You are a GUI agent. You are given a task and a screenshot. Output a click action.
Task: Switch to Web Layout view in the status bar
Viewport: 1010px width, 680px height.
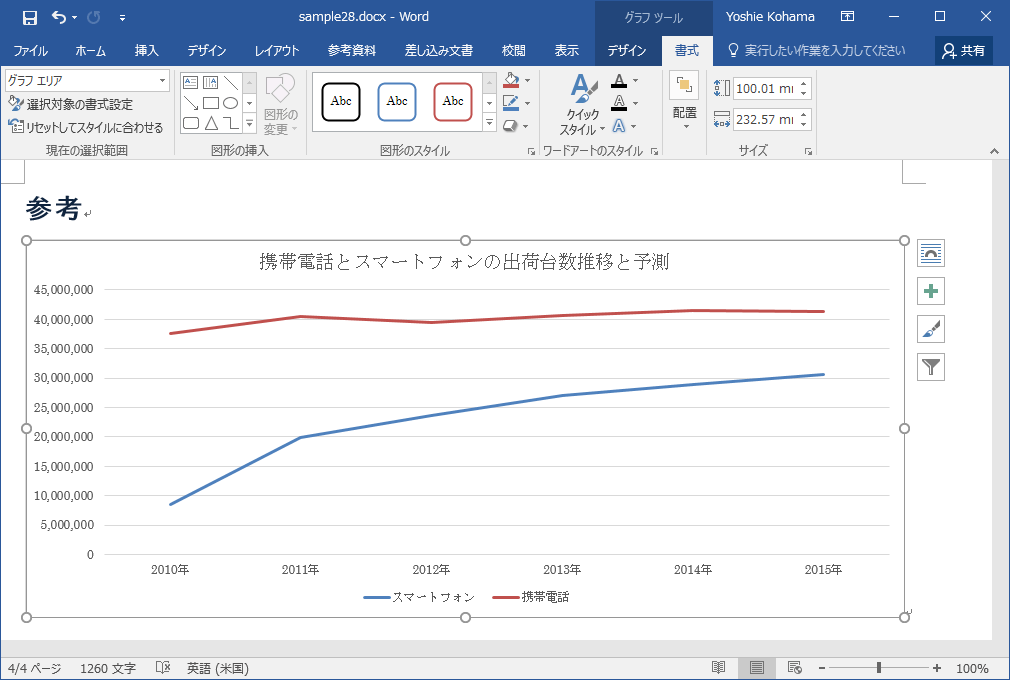click(x=794, y=668)
